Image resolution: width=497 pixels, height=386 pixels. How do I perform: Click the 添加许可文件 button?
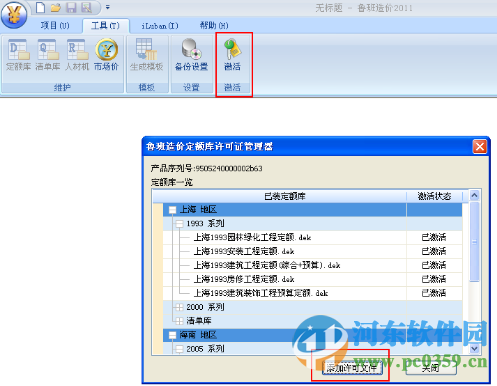[x=352, y=368]
